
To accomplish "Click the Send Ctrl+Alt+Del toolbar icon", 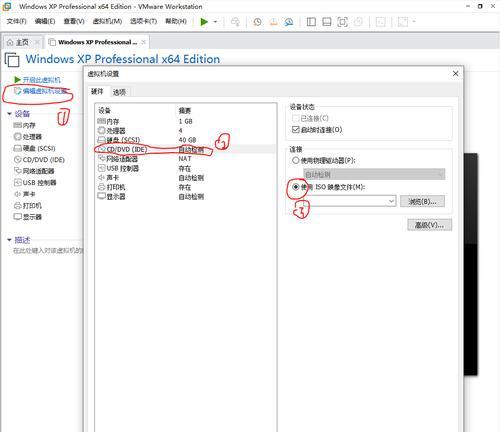I will (x=235, y=22).
